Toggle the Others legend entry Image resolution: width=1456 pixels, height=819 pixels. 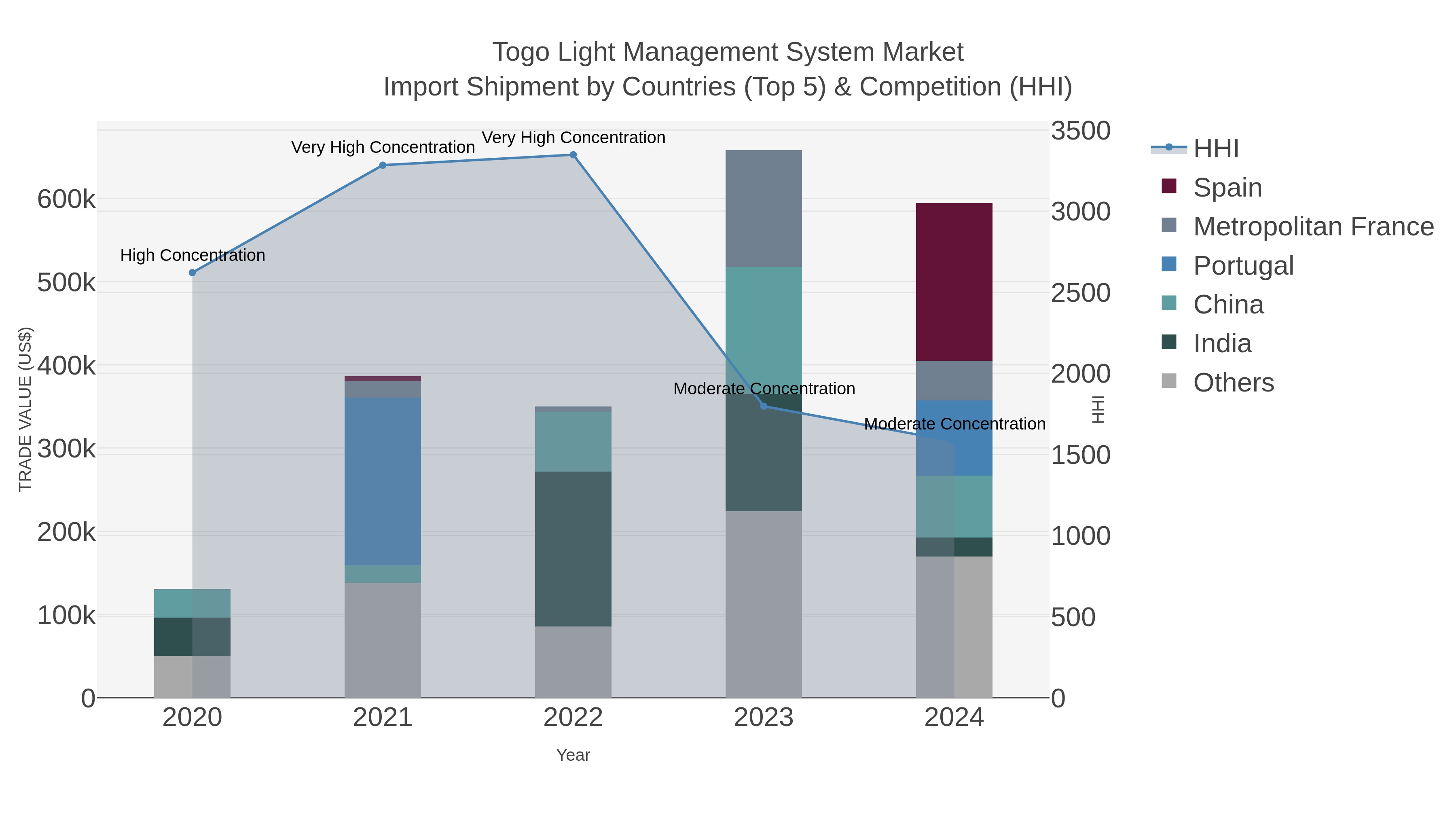click(1217, 382)
